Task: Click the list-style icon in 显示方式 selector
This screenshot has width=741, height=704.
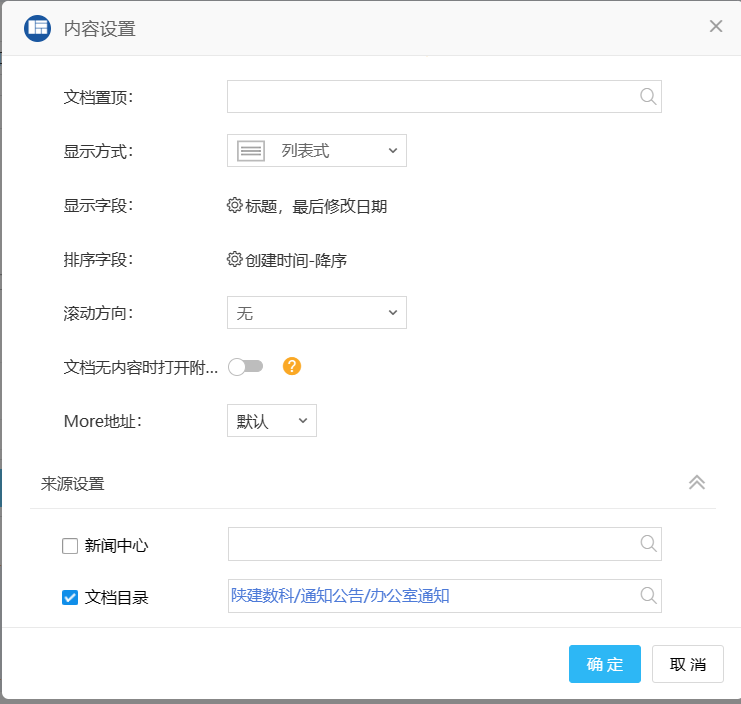Action: [251, 151]
